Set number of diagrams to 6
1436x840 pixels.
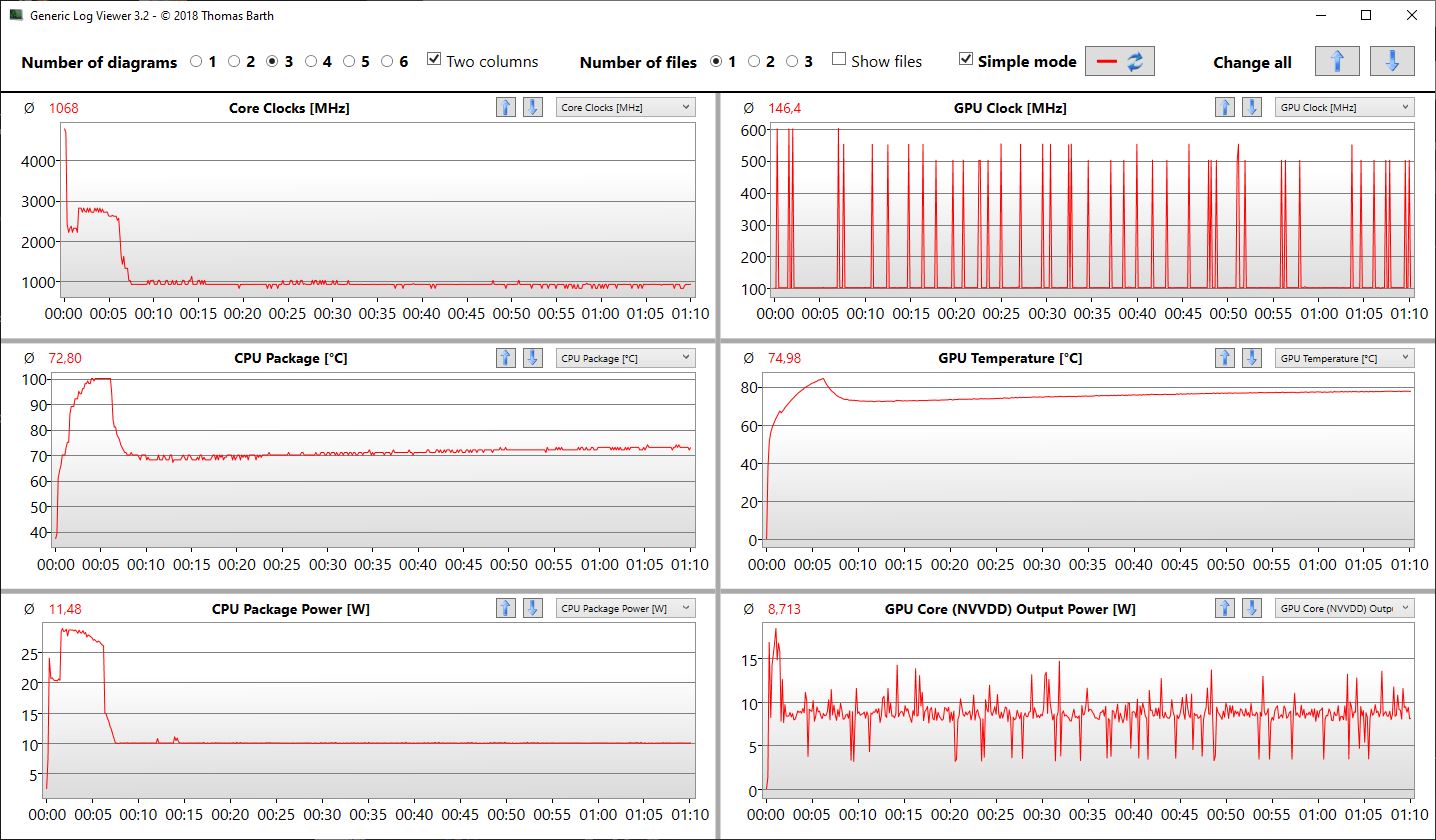click(x=387, y=62)
